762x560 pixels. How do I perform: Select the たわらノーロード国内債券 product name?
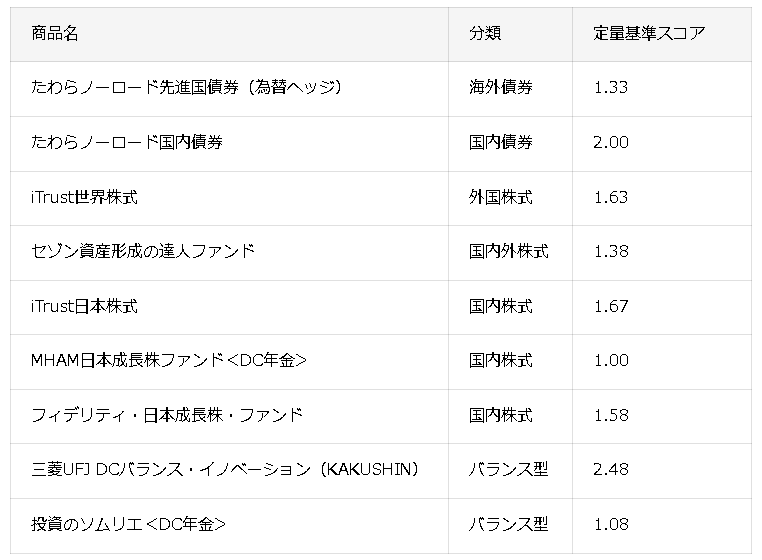(127, 142)
